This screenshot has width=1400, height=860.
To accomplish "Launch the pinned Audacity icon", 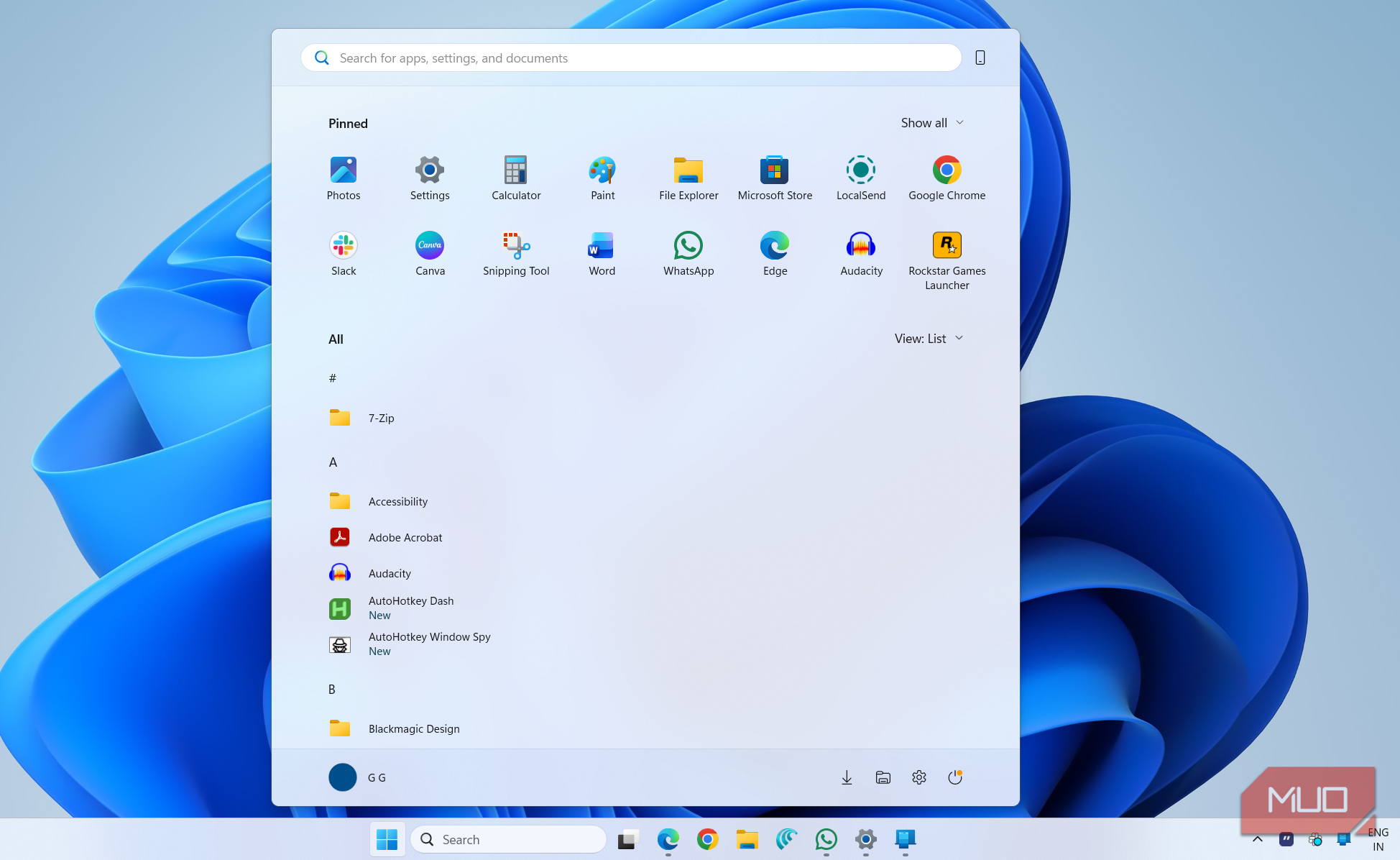I will [861, 254].
